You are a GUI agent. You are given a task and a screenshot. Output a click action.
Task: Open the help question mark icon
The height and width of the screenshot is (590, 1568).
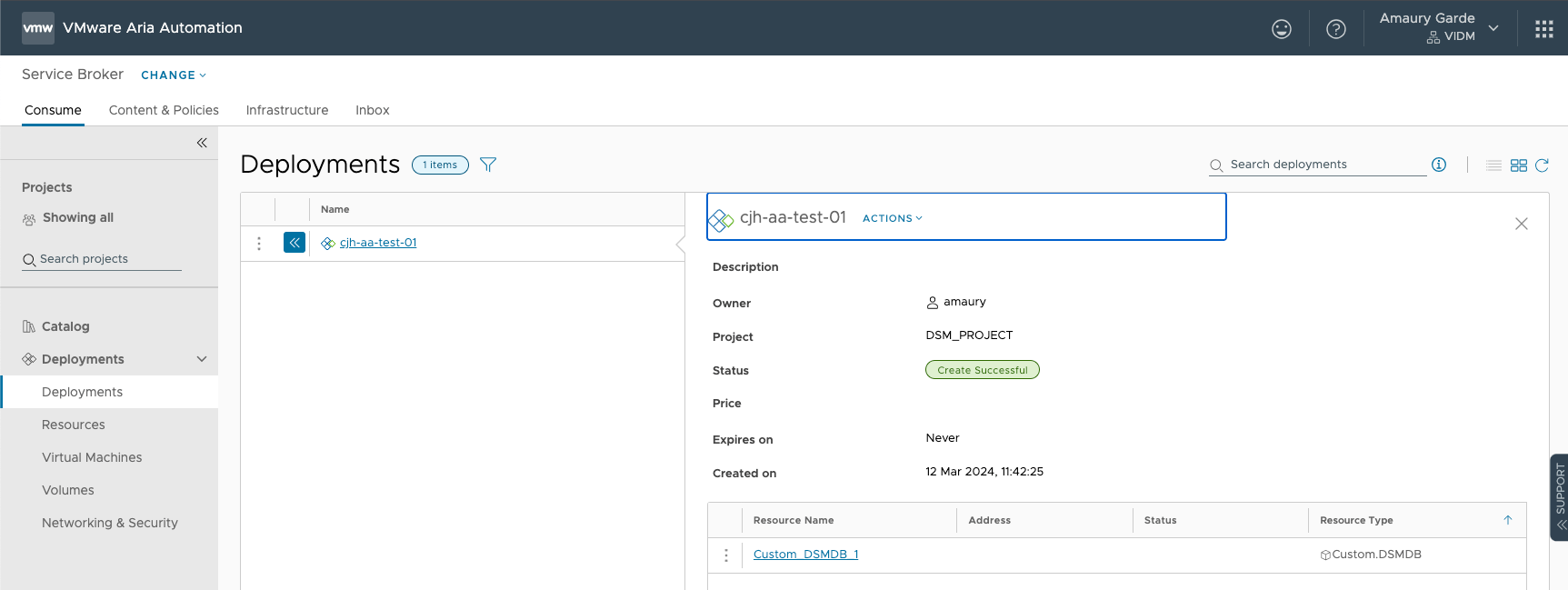[x=1336, y=29]
